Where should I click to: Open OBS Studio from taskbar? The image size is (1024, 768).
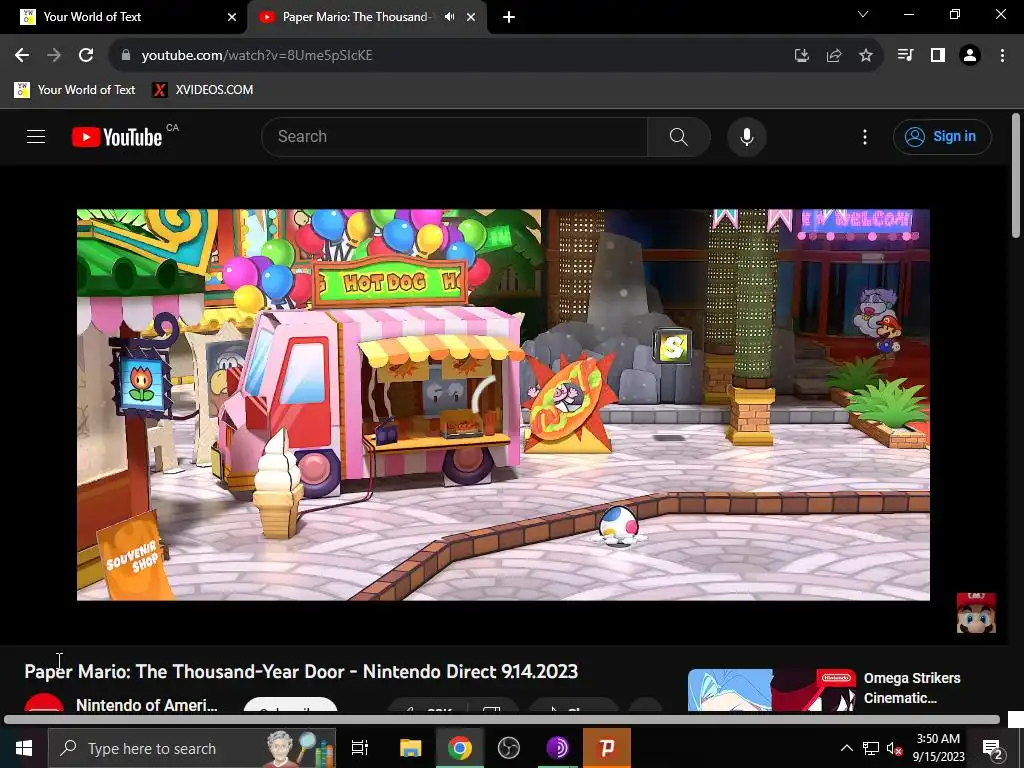pyautogui.click(x=508, y=748)
